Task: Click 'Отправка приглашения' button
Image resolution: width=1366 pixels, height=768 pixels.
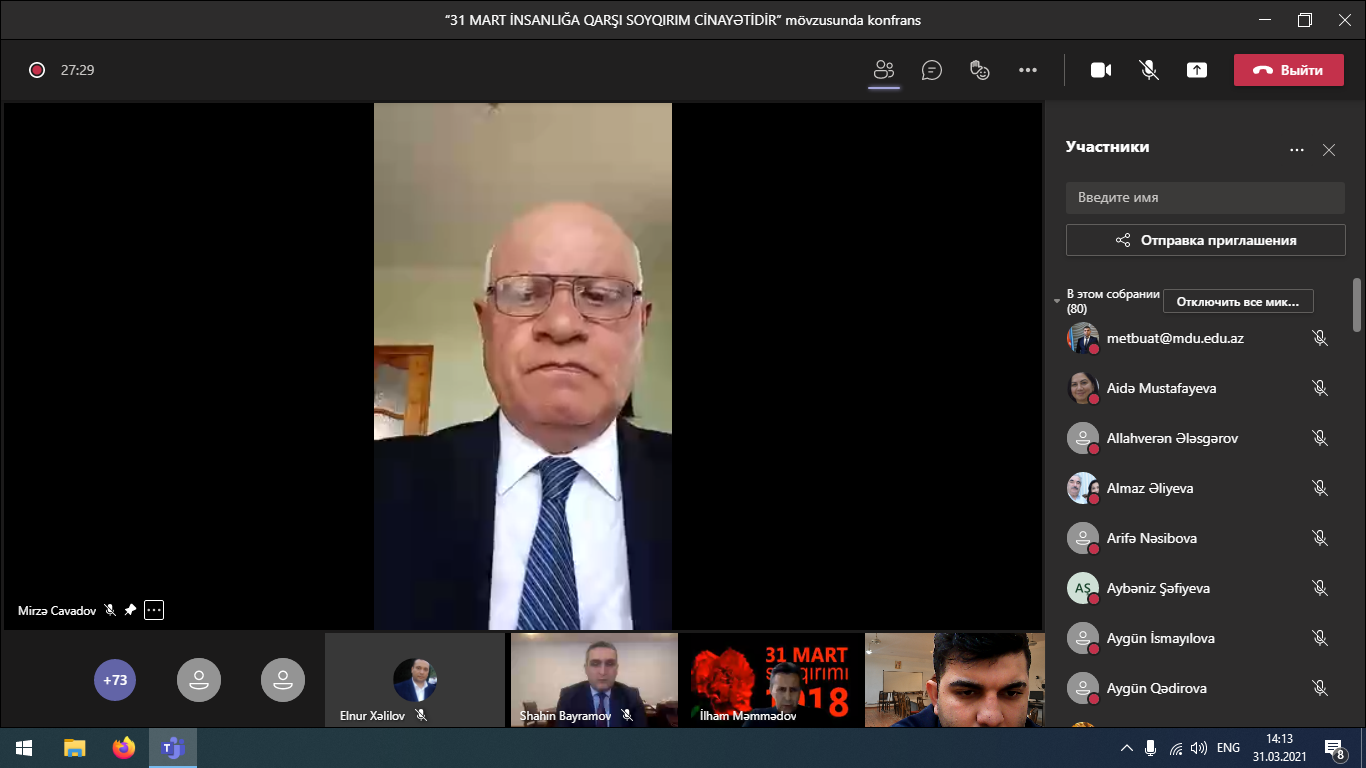Action: (x=1205, y=240)
